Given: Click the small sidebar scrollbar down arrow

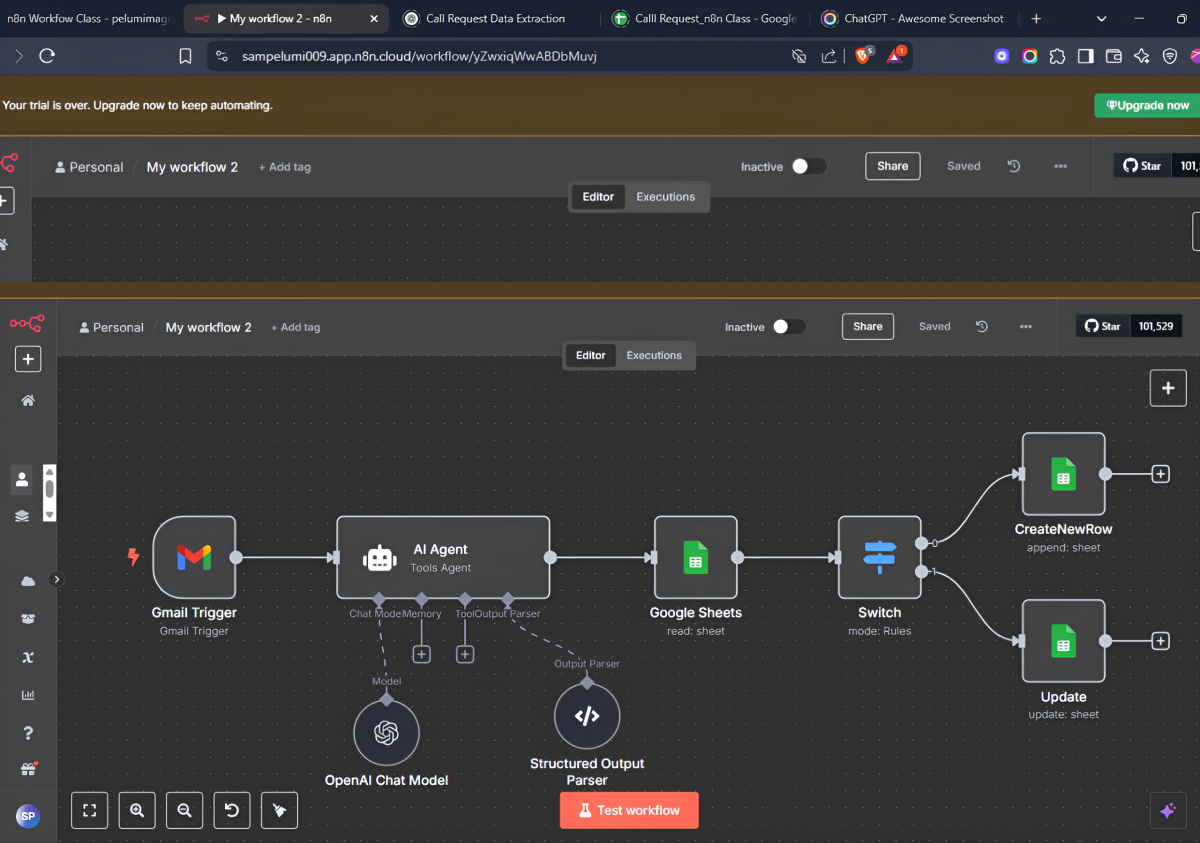Looking at the screenshot, I should (49, 513).
